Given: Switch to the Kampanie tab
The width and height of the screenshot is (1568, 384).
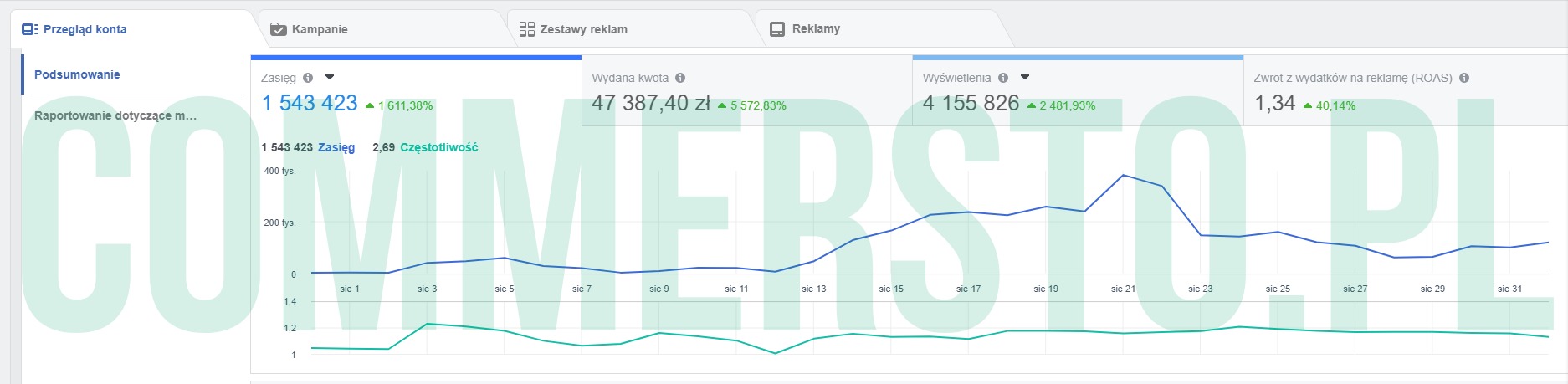Looking at the screenshot, I should click(x=319, y=29).
